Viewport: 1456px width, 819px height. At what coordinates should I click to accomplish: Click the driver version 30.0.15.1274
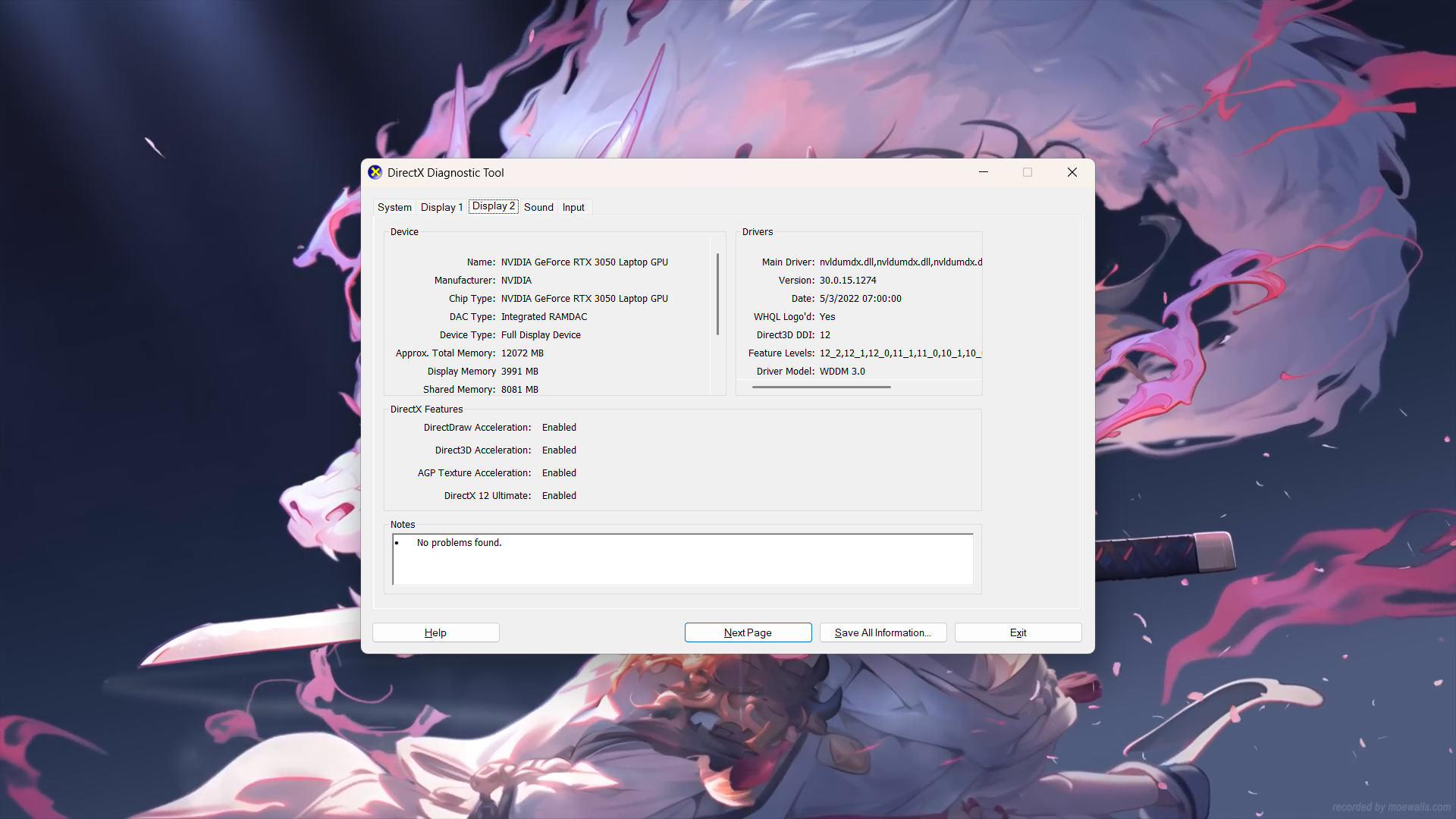point(847,281)
